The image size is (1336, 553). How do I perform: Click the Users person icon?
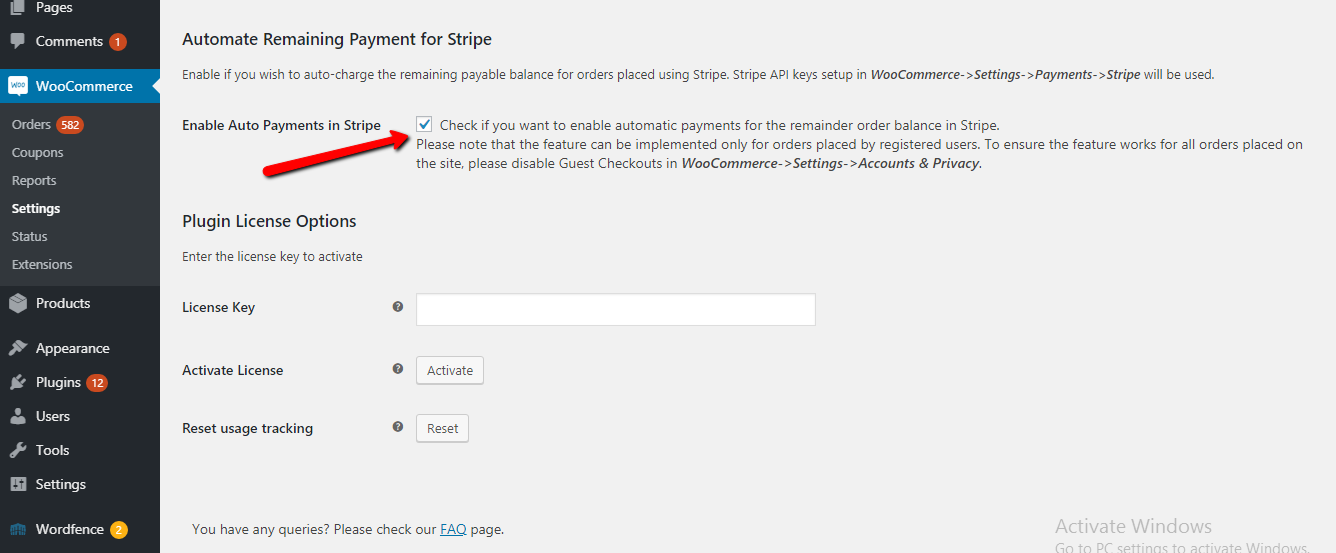[18, 416]
